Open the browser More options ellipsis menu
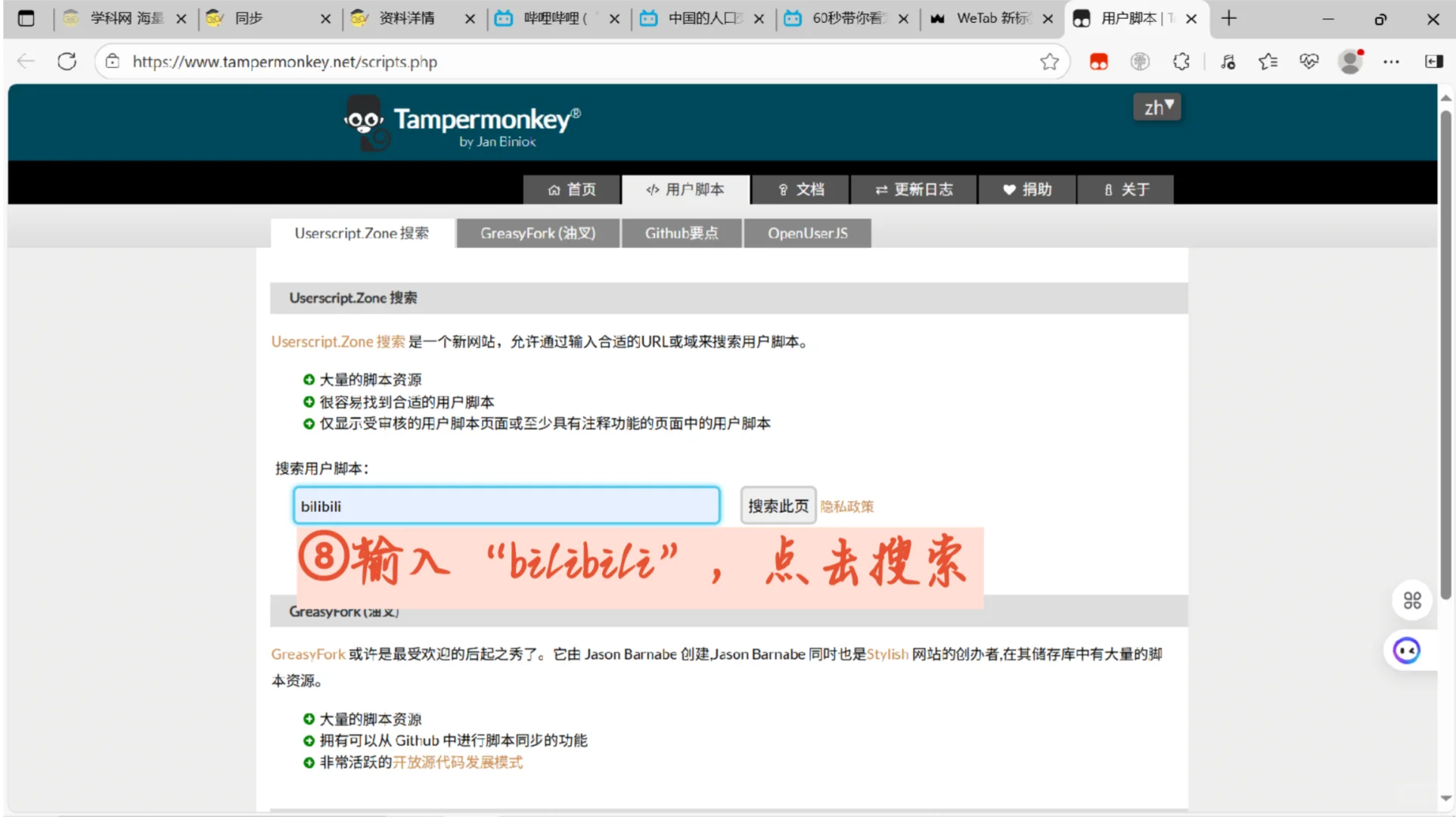This screenshot has width=1456, height=817. pyautogui.click(x=1392, y=61)
